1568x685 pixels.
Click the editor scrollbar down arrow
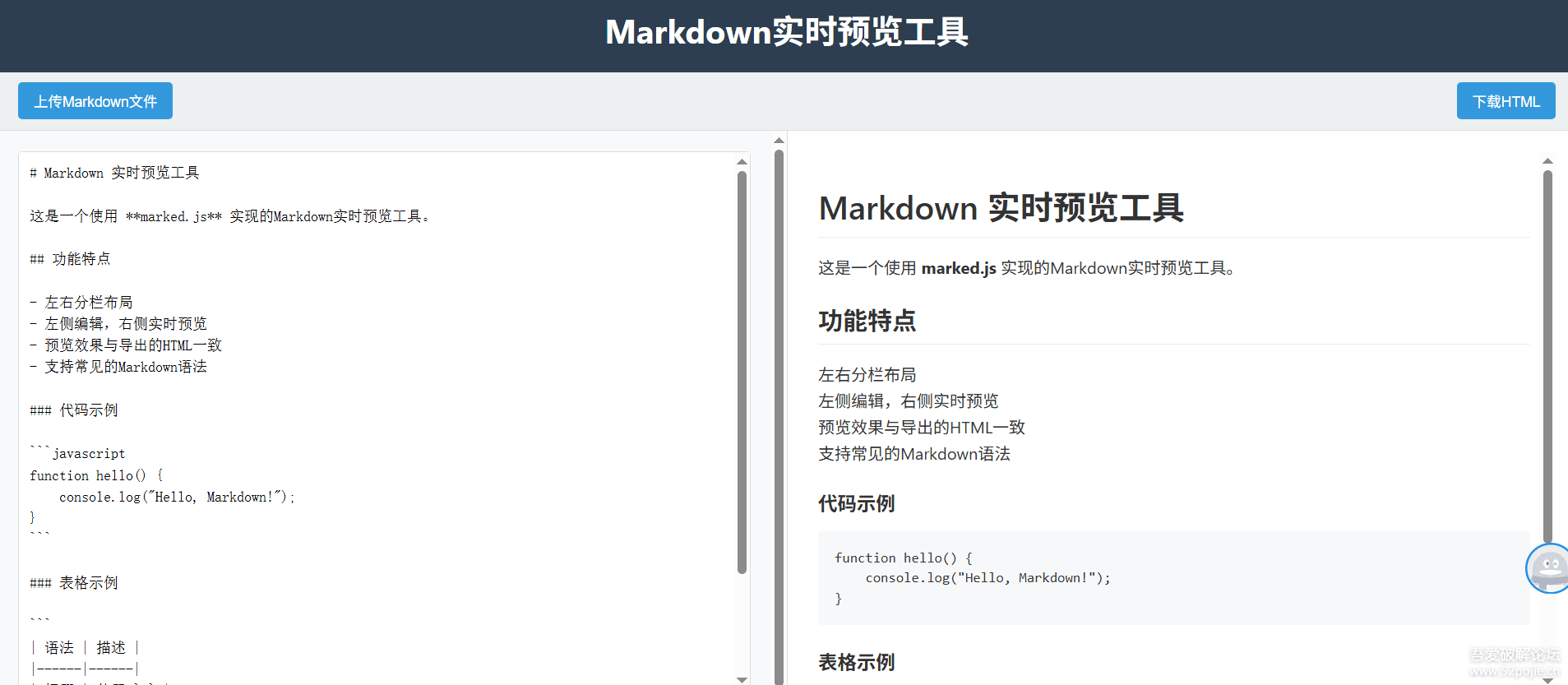pyautogui.click(x=742, y=679)
